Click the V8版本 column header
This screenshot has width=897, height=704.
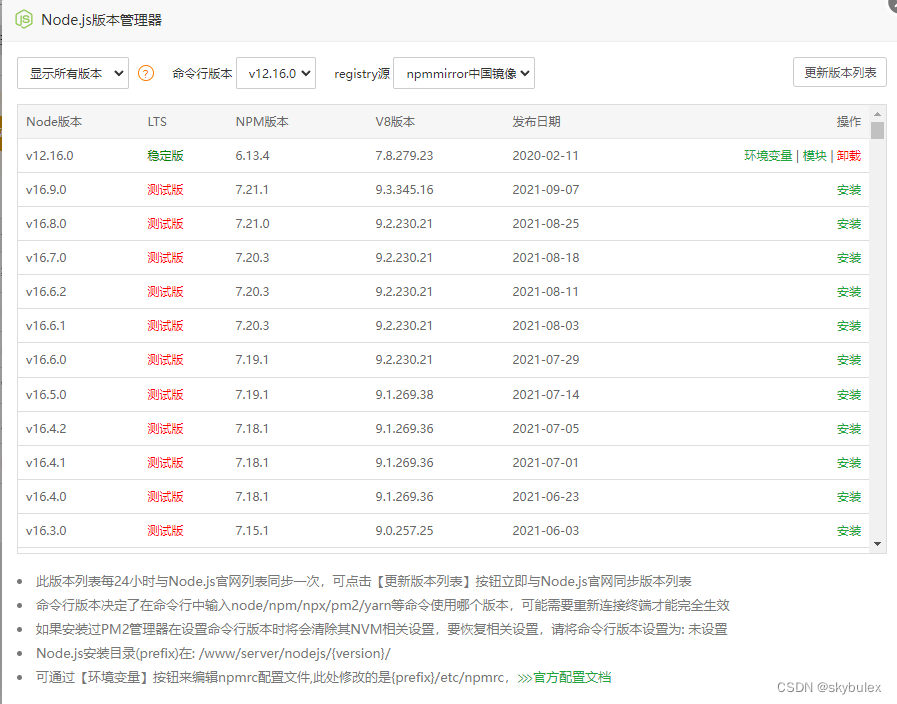(x=395, y=122)
